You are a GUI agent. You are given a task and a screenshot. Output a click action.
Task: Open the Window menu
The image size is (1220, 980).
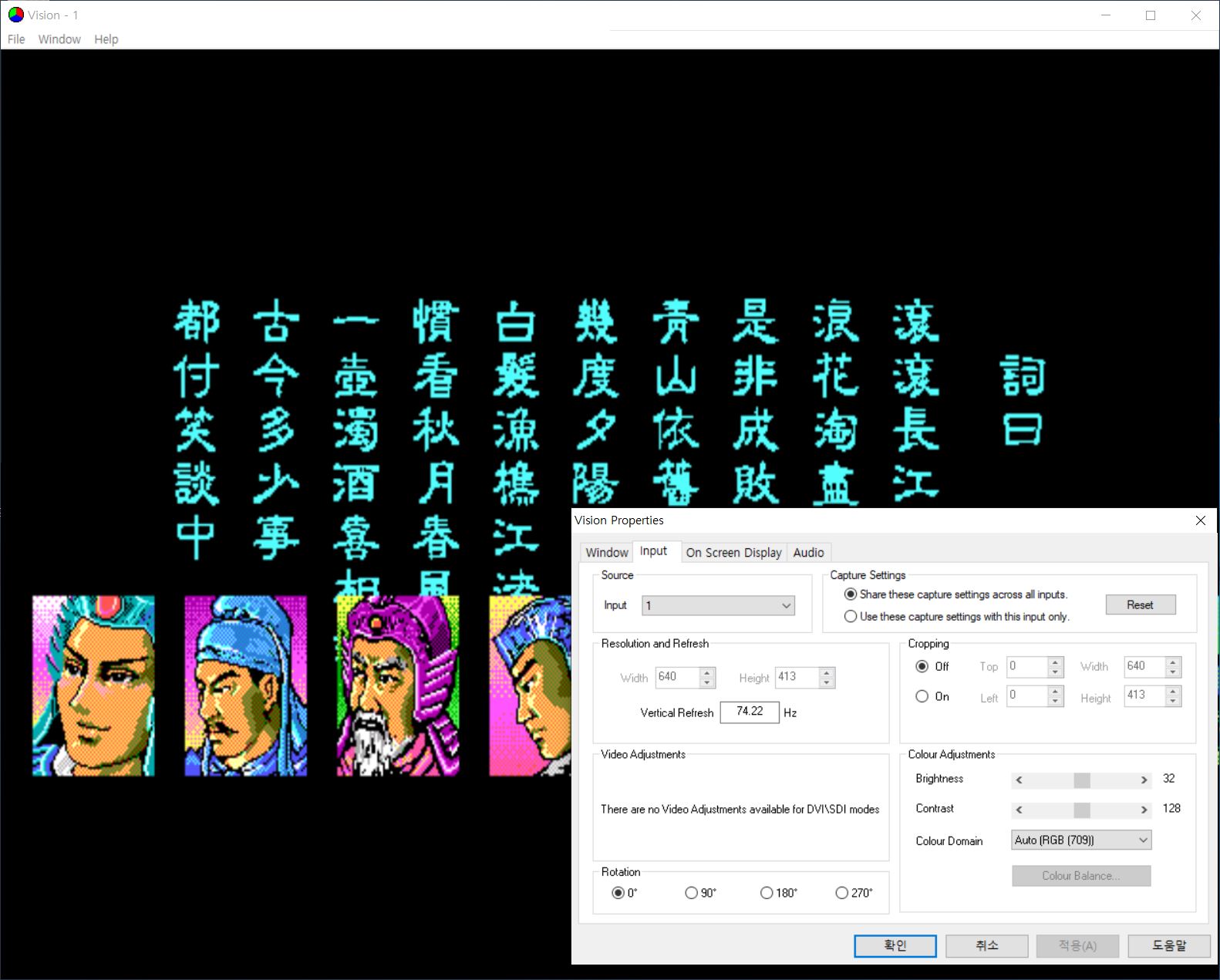pos(59,39)
